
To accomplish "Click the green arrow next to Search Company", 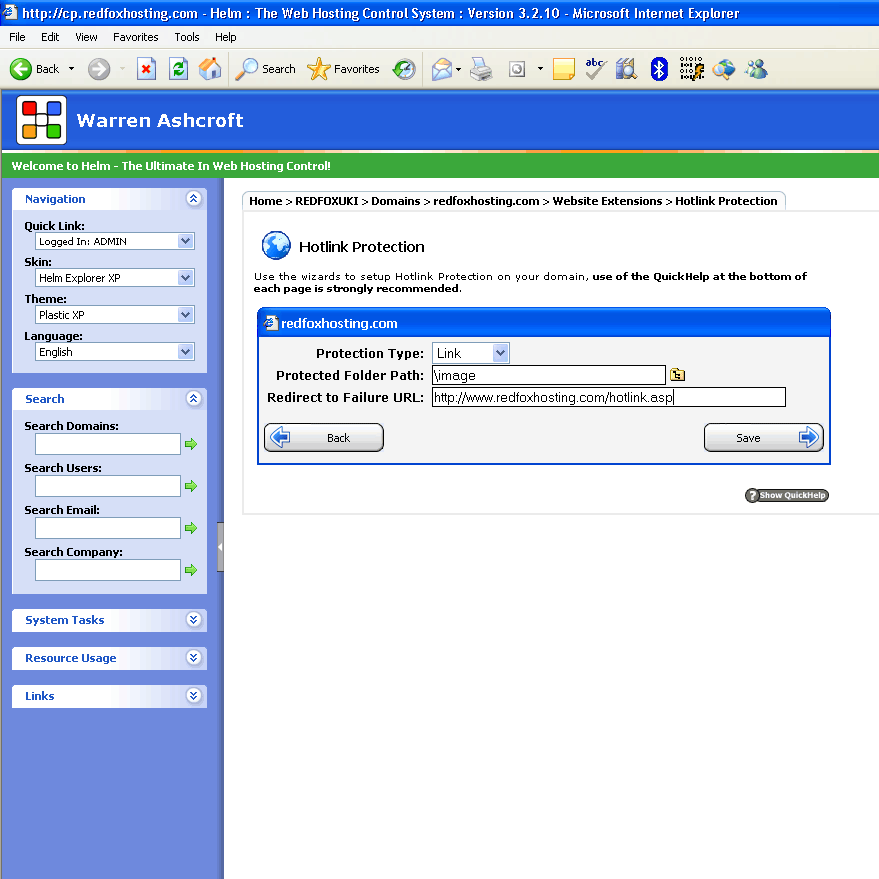I will pos(191,570).
